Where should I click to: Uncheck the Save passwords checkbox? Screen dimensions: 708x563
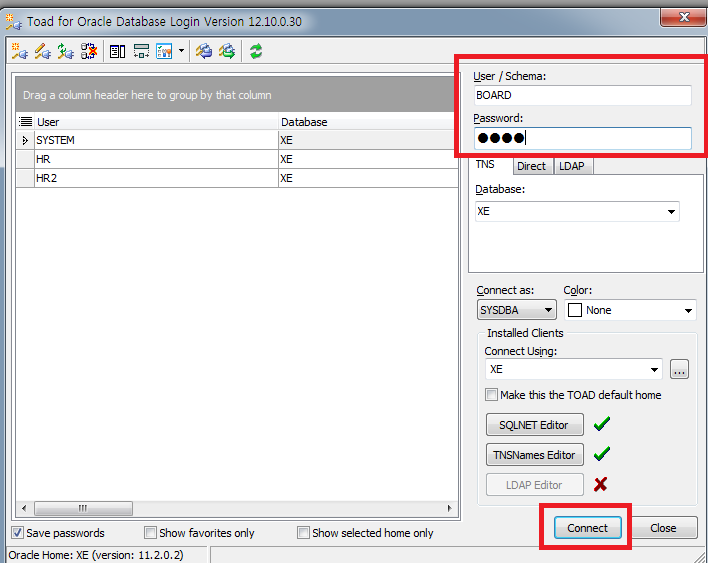click(x=18, y=533)
